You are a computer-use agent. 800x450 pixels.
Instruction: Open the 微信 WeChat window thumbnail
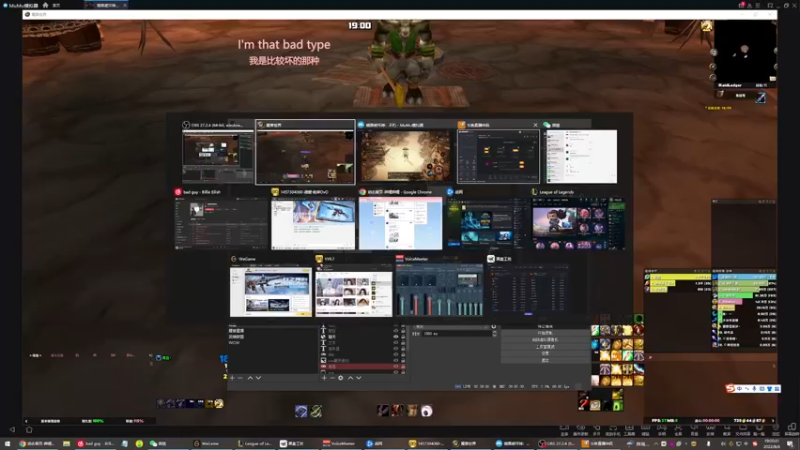pyautogui.click(x=581, y=156)
